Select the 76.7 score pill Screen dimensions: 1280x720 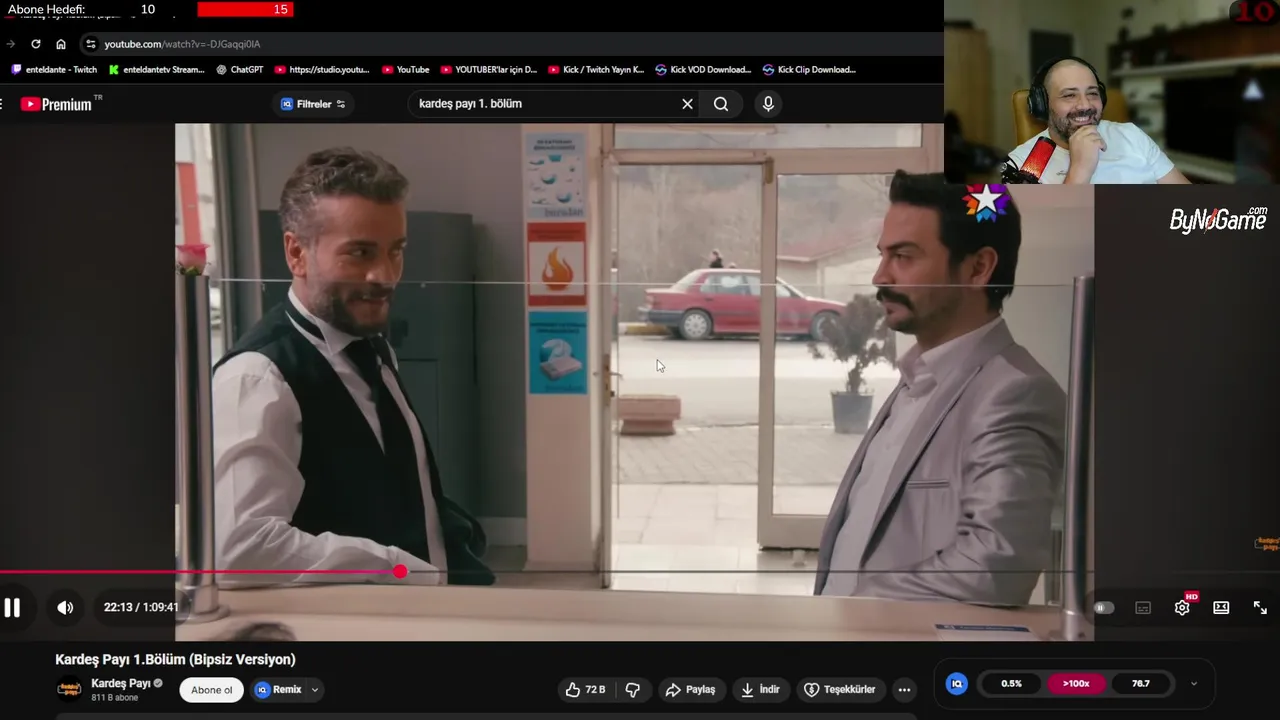tap(1141, 683)
